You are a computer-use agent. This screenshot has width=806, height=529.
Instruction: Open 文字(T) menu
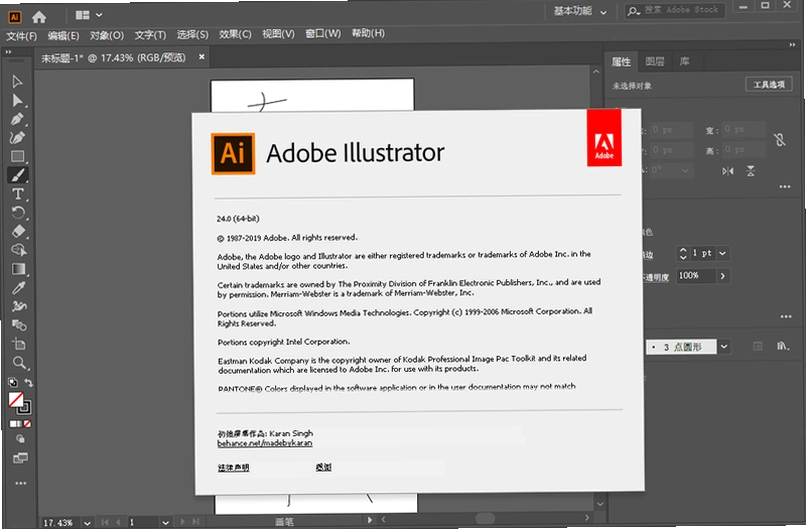[150, 35]
